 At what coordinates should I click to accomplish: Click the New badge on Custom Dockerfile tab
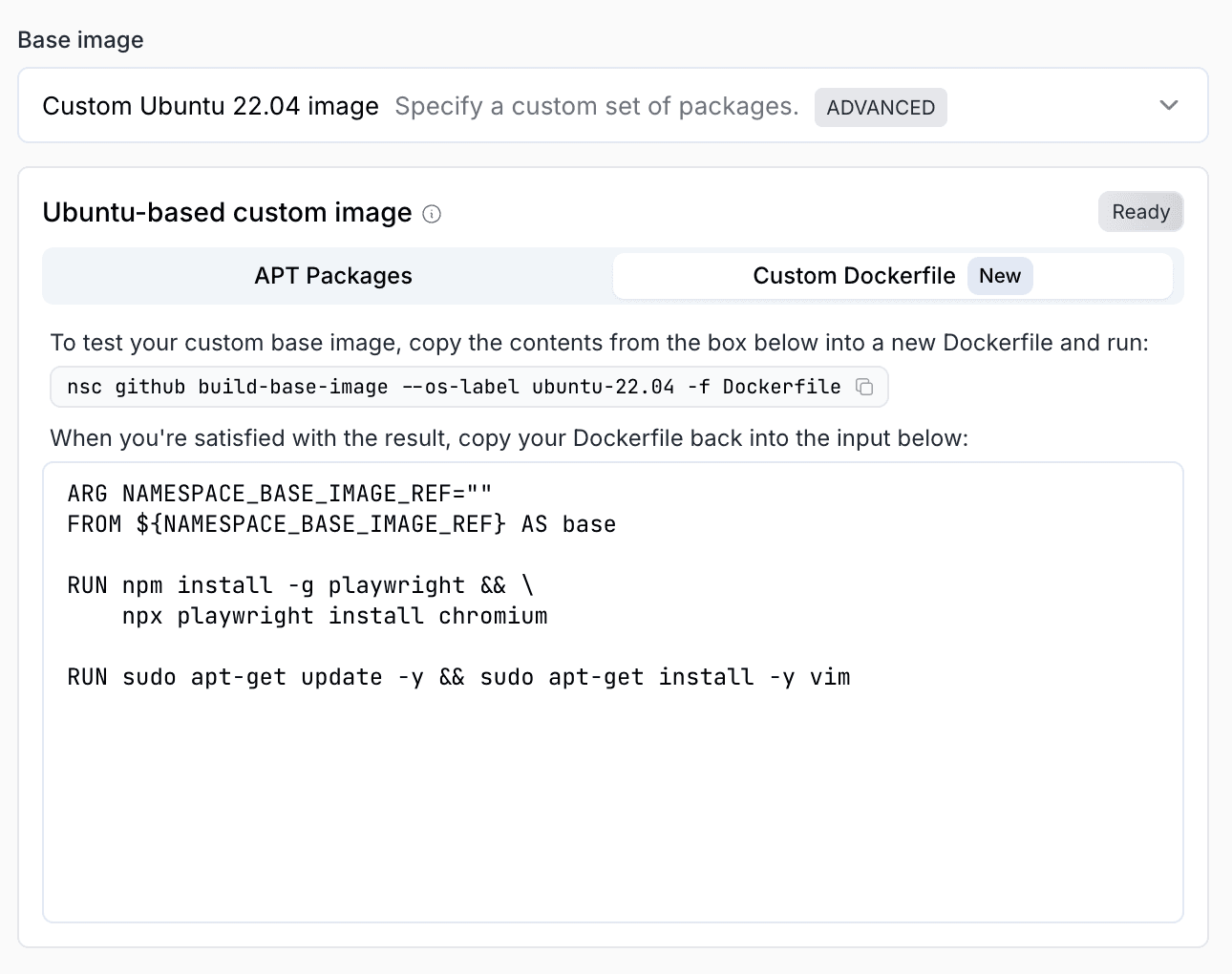coord(1000,275)
